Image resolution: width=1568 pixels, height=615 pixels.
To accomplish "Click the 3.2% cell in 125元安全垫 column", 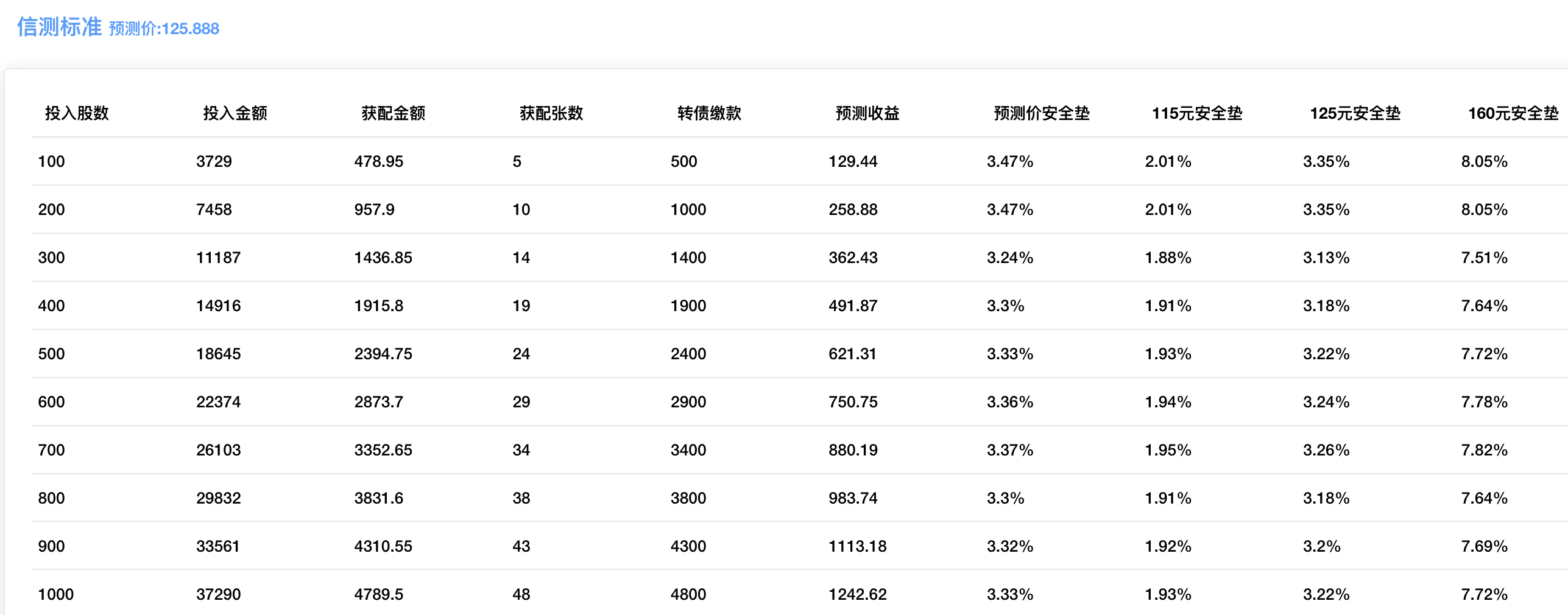I will tap(1321, 546).
